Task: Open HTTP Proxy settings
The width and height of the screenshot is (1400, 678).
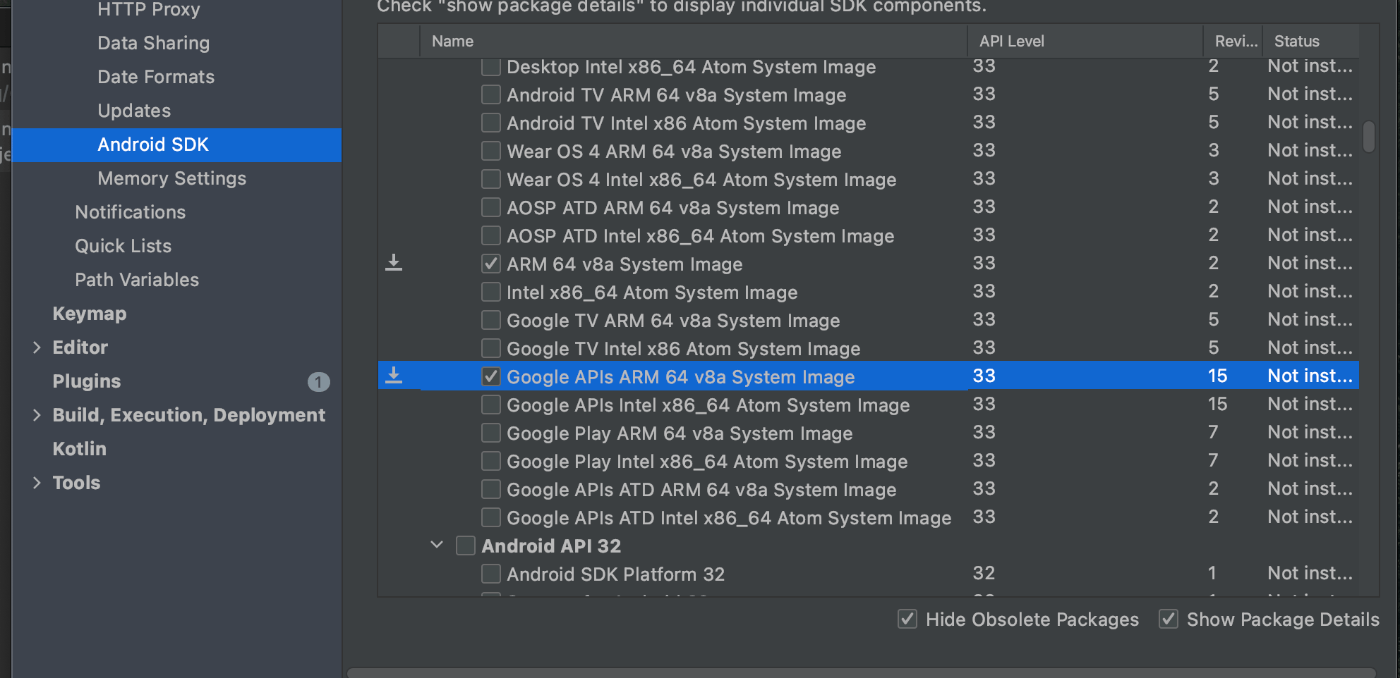Action: 149,10
